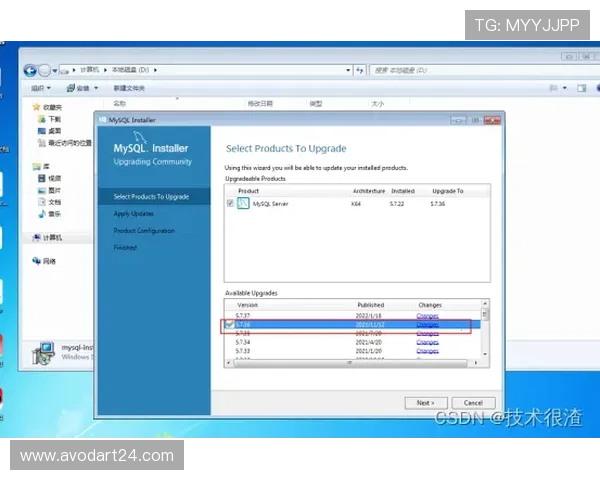Screen dimensions: 600x480
Task: Click the mysql-installer file icon in details pane
Action: coord(43,353)
